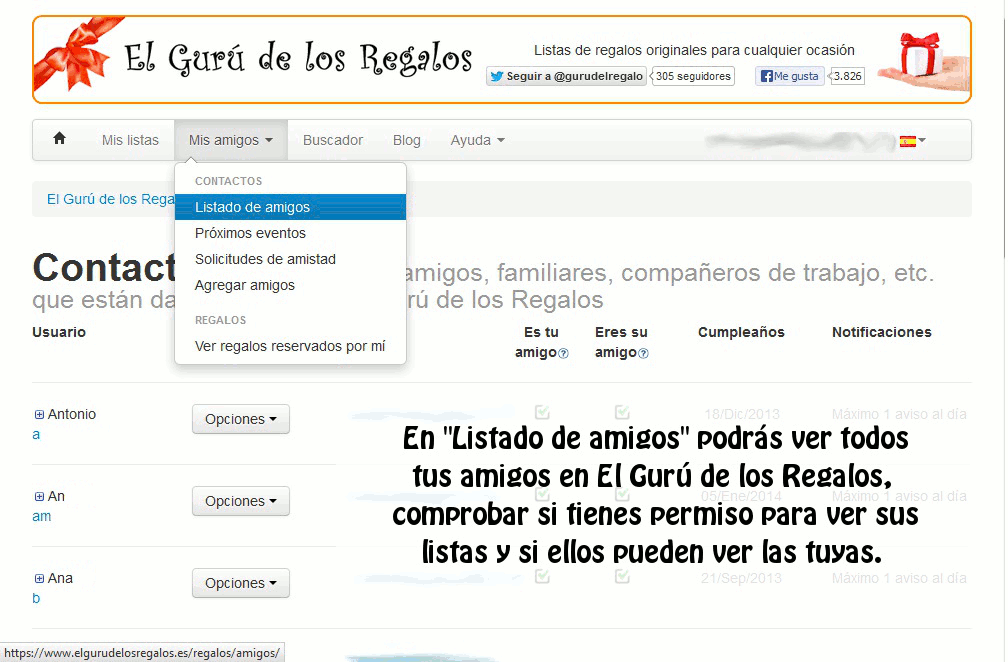Click the Twitter follow @gurudelregalo button
This screenshot has height=662, width=1008.
tap(566, 76)
